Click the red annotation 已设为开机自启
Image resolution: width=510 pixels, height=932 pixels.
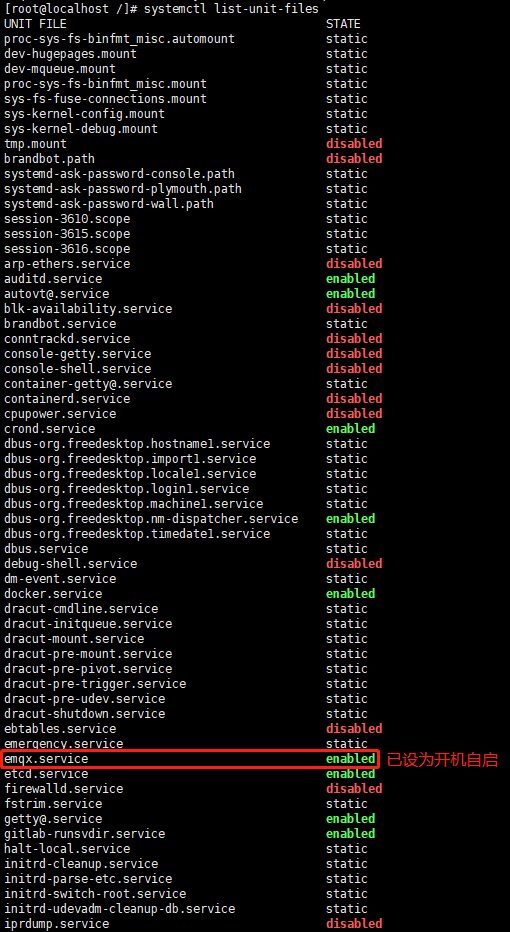pos(442,760)
